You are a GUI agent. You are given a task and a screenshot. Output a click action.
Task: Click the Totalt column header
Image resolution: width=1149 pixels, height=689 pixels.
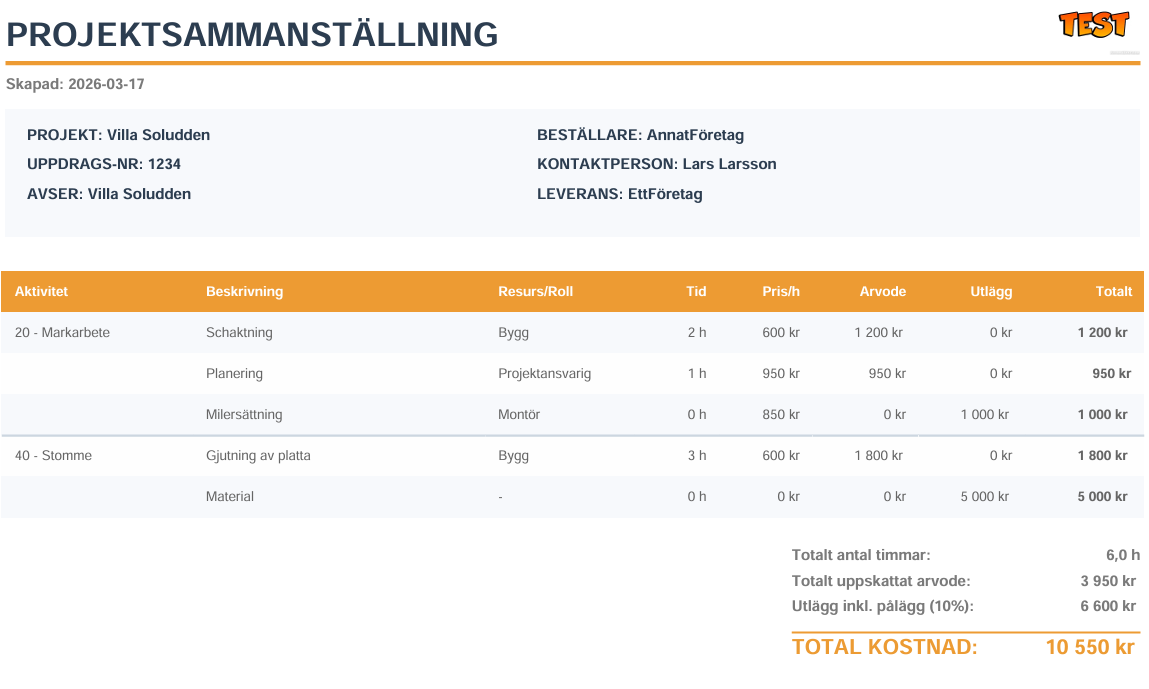[x=1113, y=292]
